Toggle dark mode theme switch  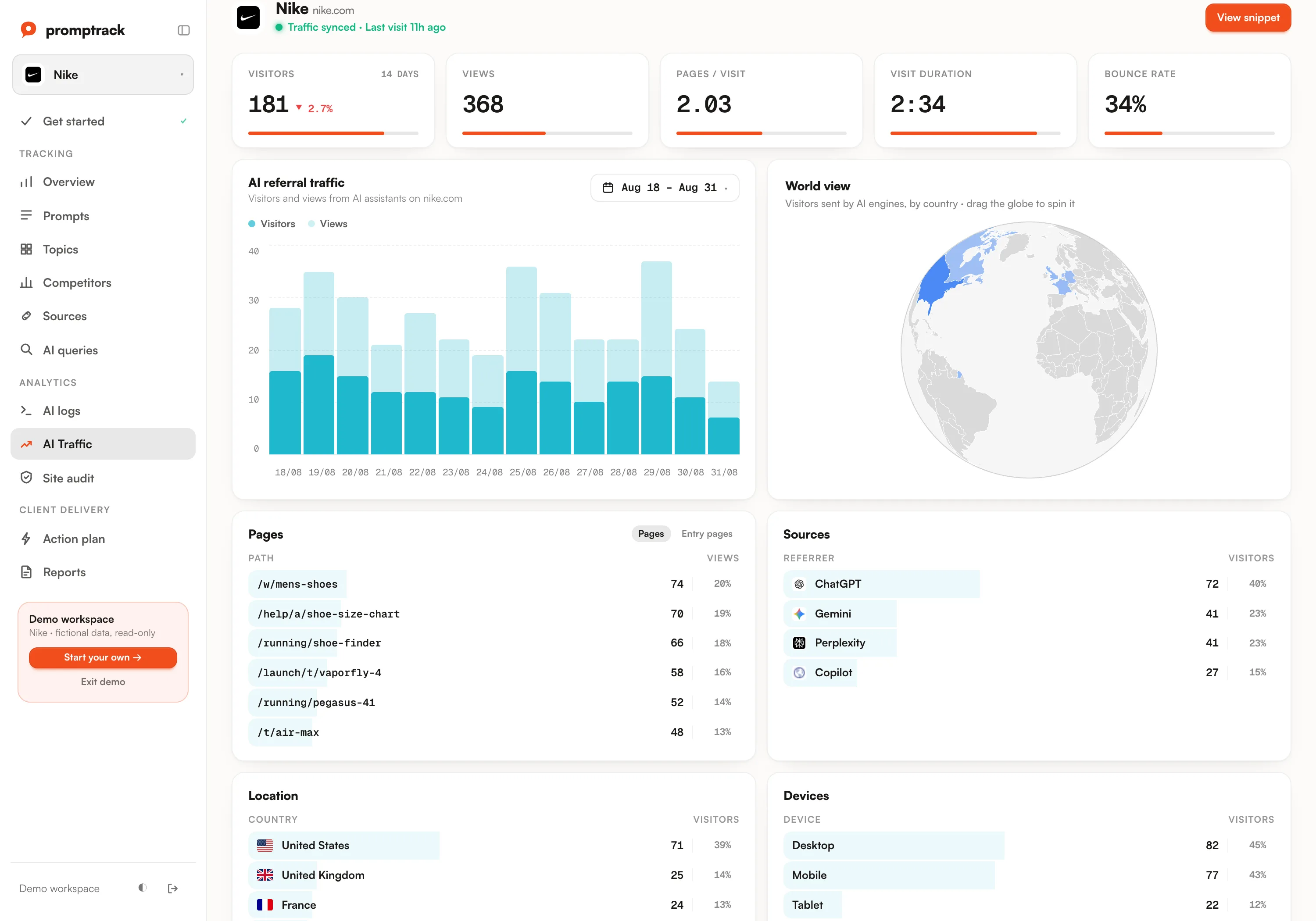coord(143,888)
